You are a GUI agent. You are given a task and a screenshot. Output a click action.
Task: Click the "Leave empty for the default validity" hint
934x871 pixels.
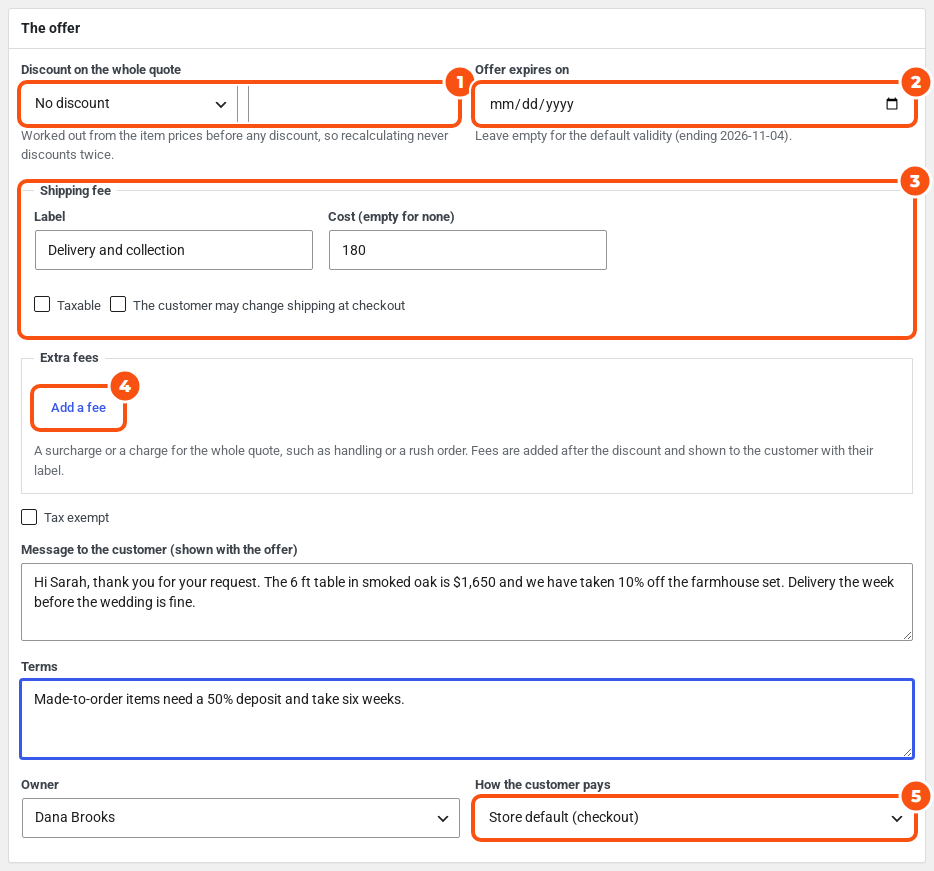pyautogui.click(x=633, y=136)
